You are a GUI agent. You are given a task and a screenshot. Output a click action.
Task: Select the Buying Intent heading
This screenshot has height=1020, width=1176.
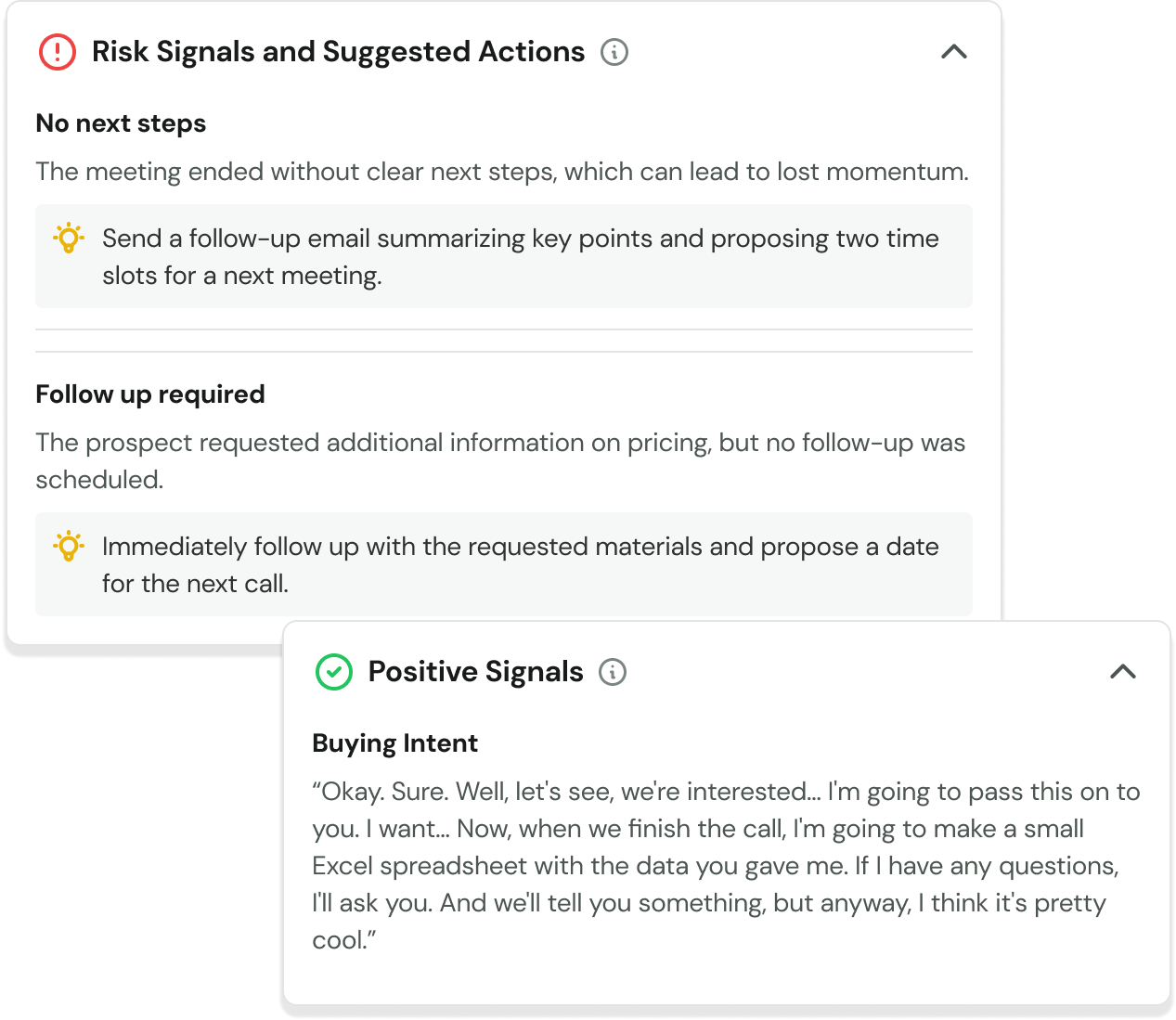pos(394,743)
